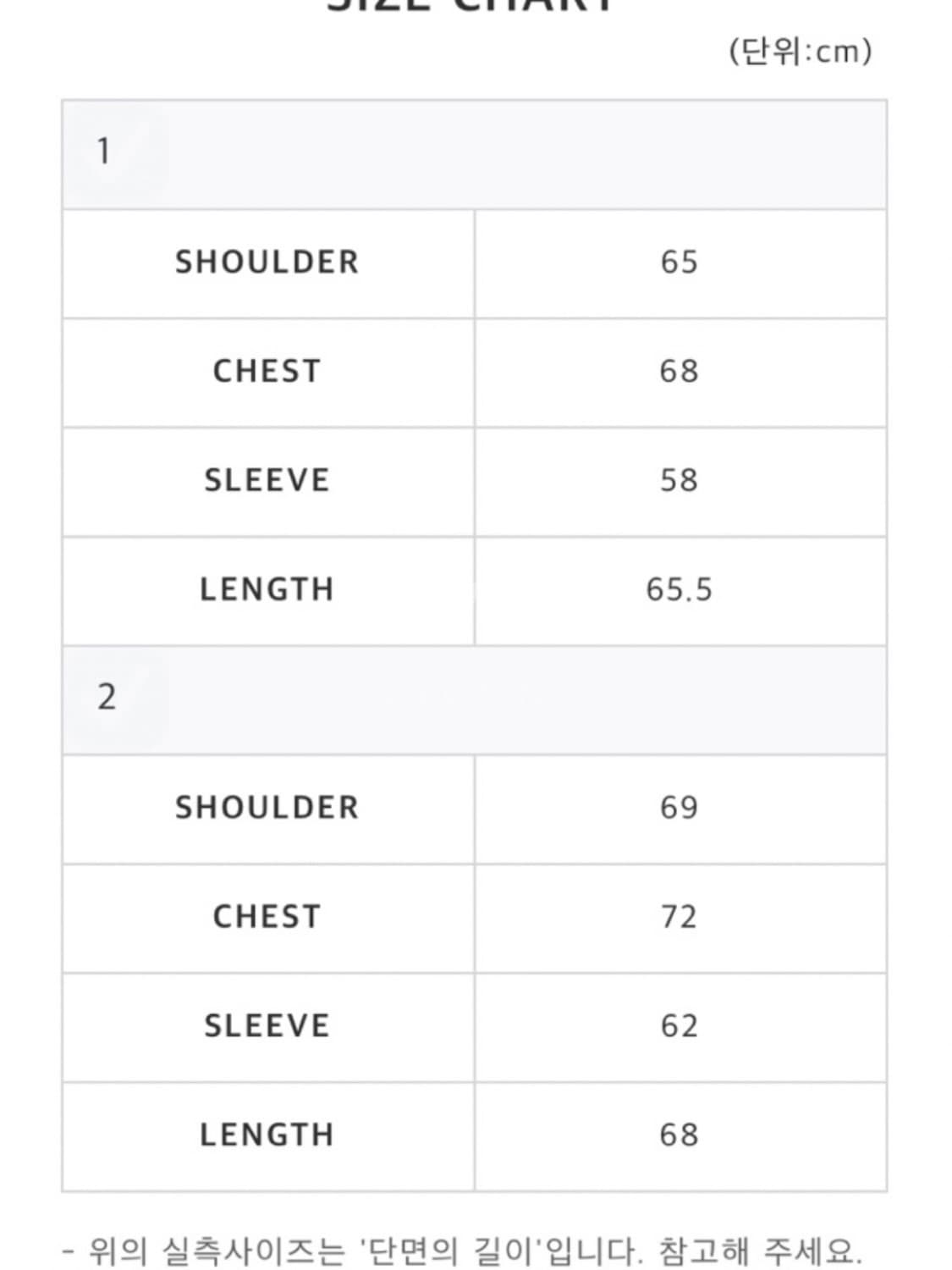Click the LENGTH label under size 1
The width and height of the screenshot is (952, 1270).
[x=267, y=590]
